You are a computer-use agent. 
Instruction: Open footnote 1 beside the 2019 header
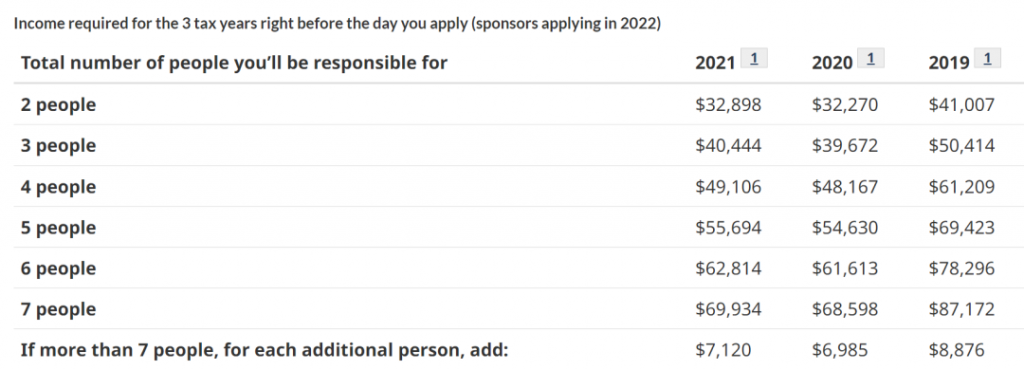(x=987, y=59)
